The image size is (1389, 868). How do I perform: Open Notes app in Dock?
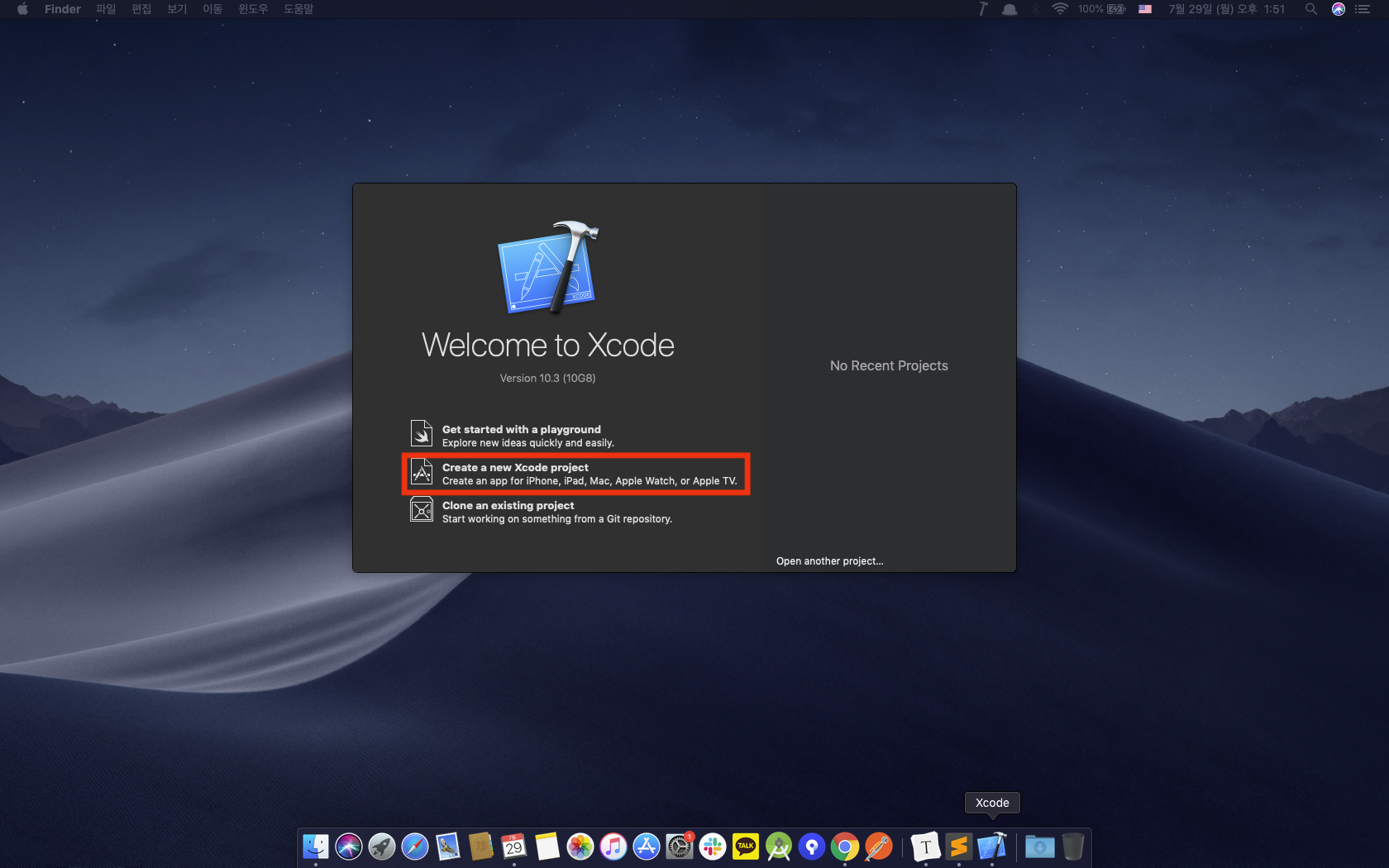(x=547, y=847)
